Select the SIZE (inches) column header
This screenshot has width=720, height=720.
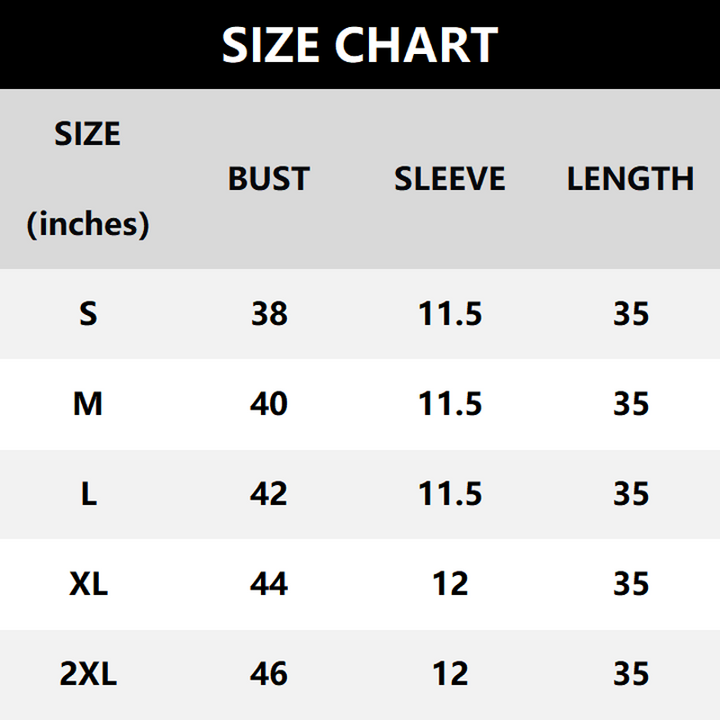coord(88,178)
